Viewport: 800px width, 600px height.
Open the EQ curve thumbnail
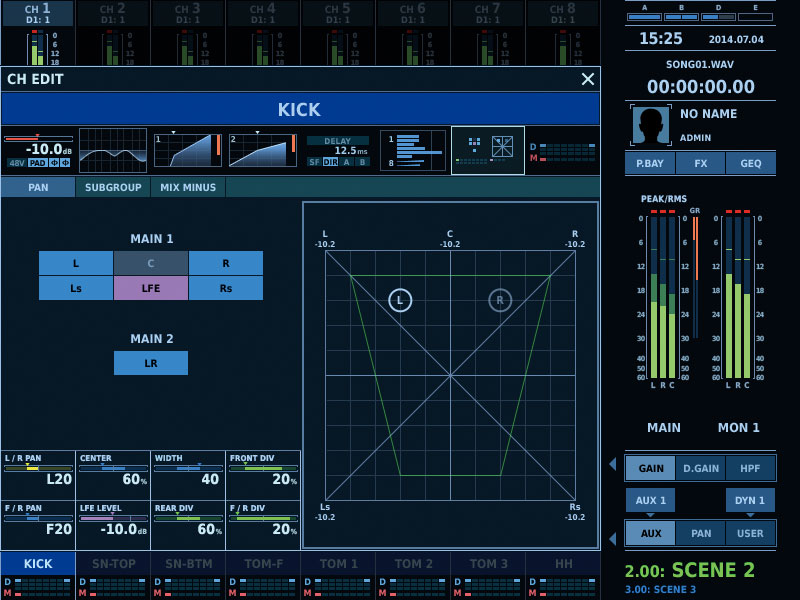(113, 150)
